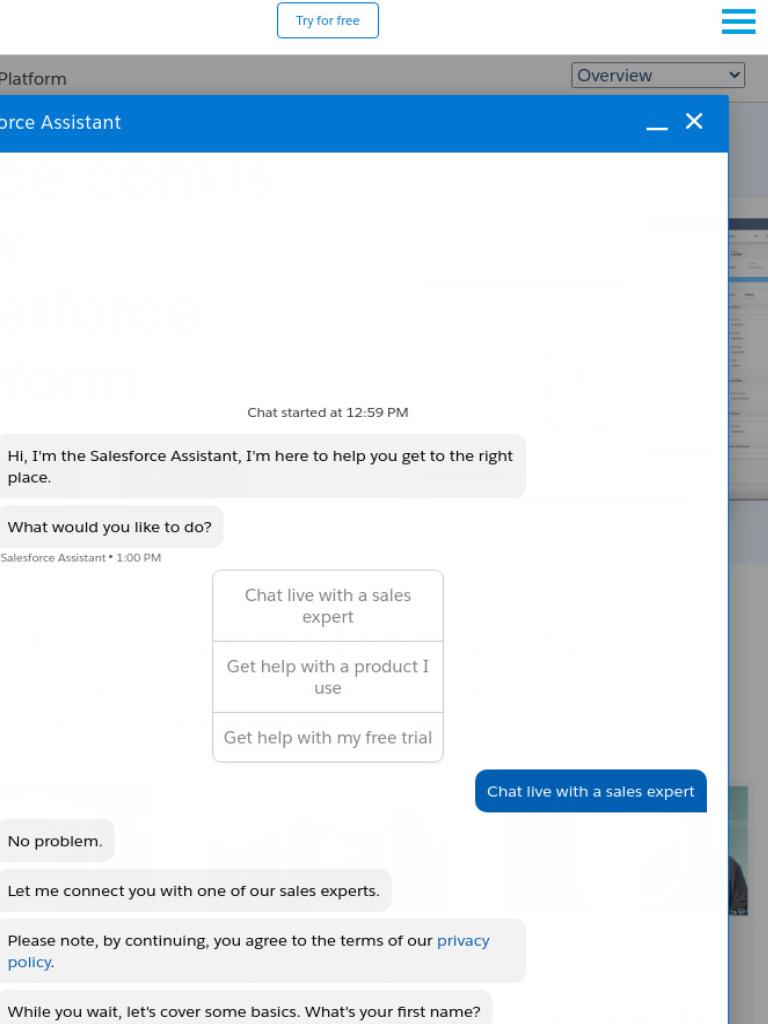Choose Get help with my free trial
Viewport: 768px width, 1024px height.
(328, 737)
